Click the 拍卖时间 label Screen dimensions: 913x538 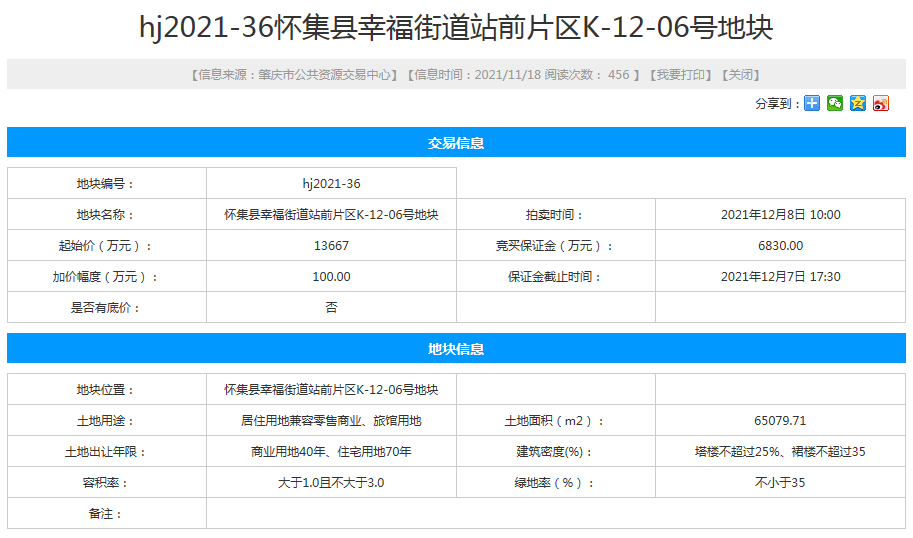click(555, 215)
